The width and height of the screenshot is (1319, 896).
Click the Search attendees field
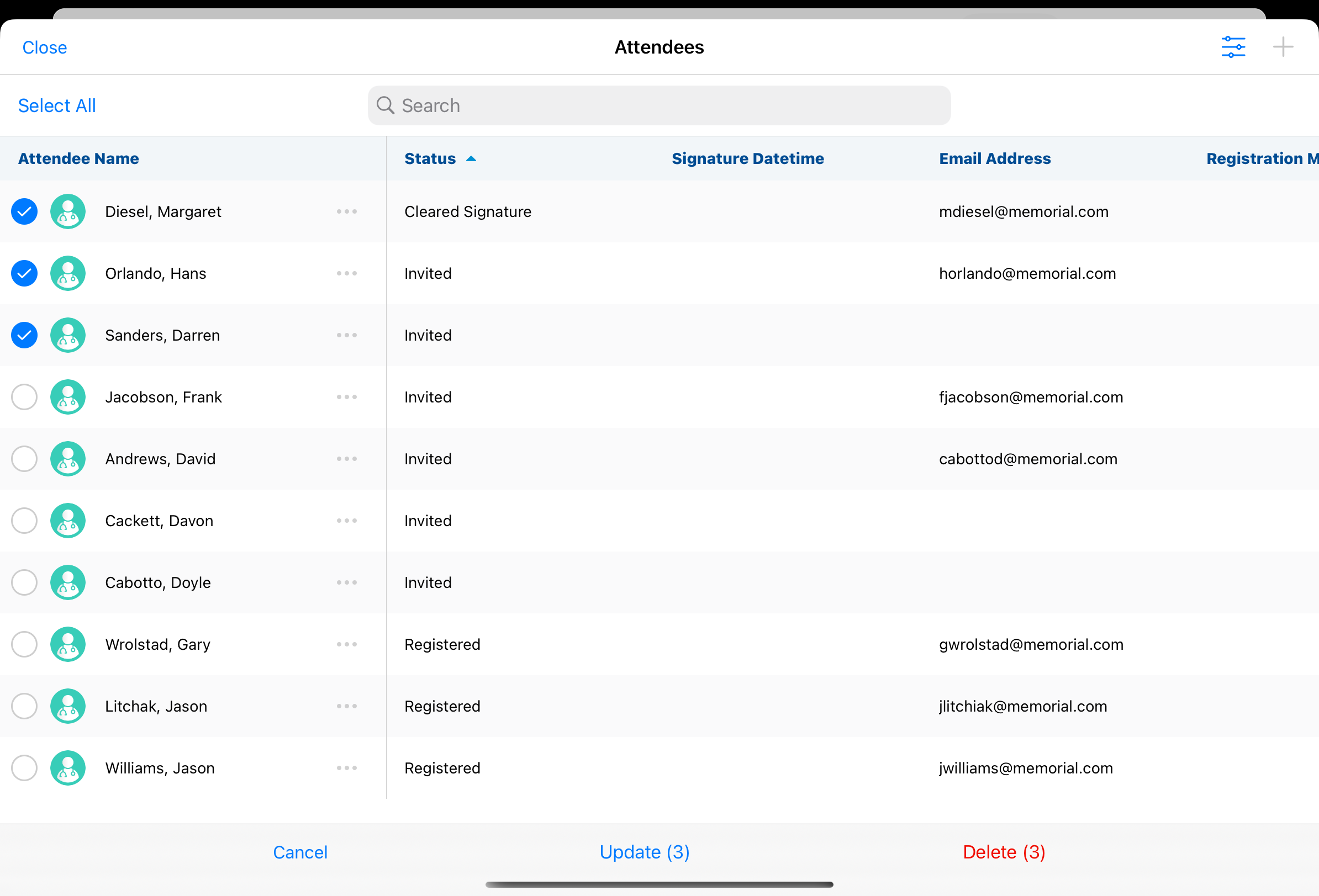click(x=658, y=105)
